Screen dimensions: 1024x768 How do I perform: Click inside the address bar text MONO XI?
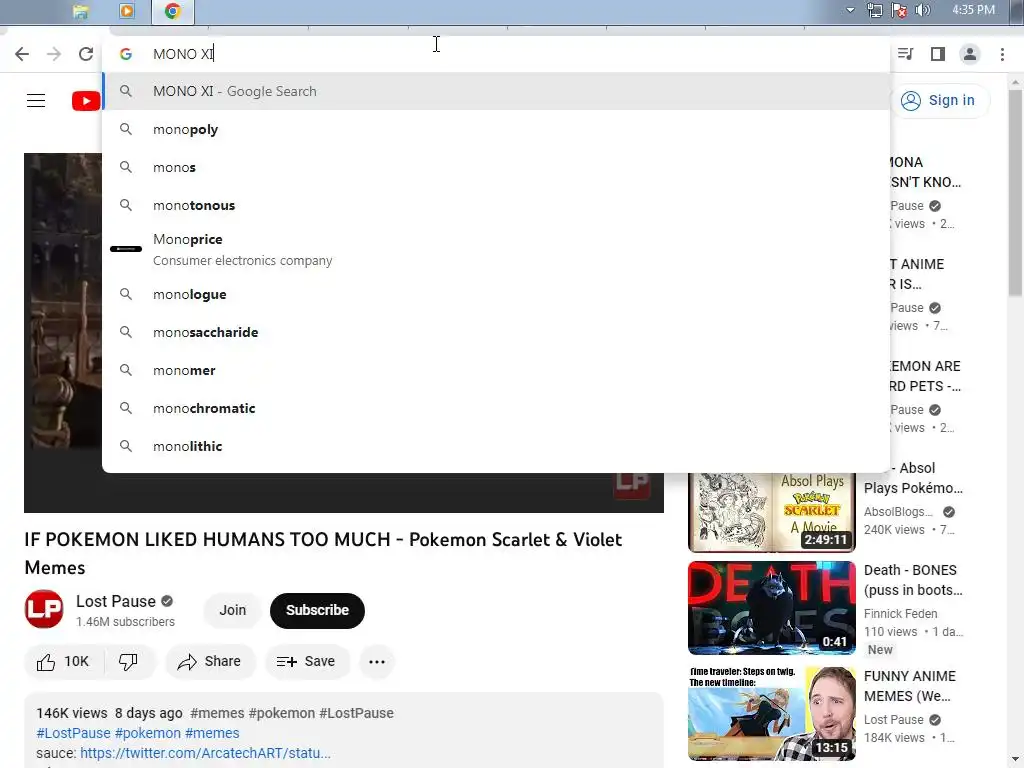point(183,54)
